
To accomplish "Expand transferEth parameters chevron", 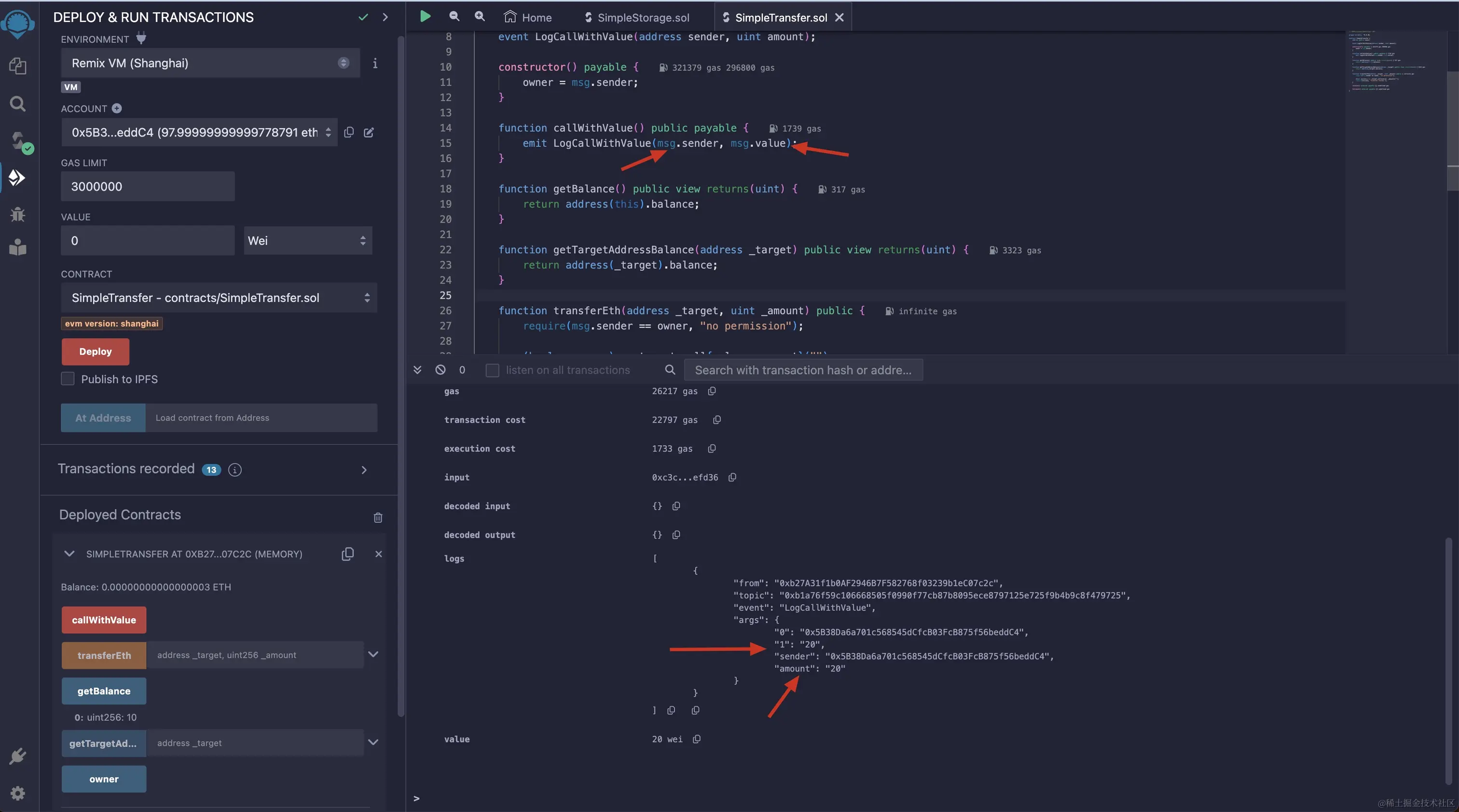I will 372,655.
